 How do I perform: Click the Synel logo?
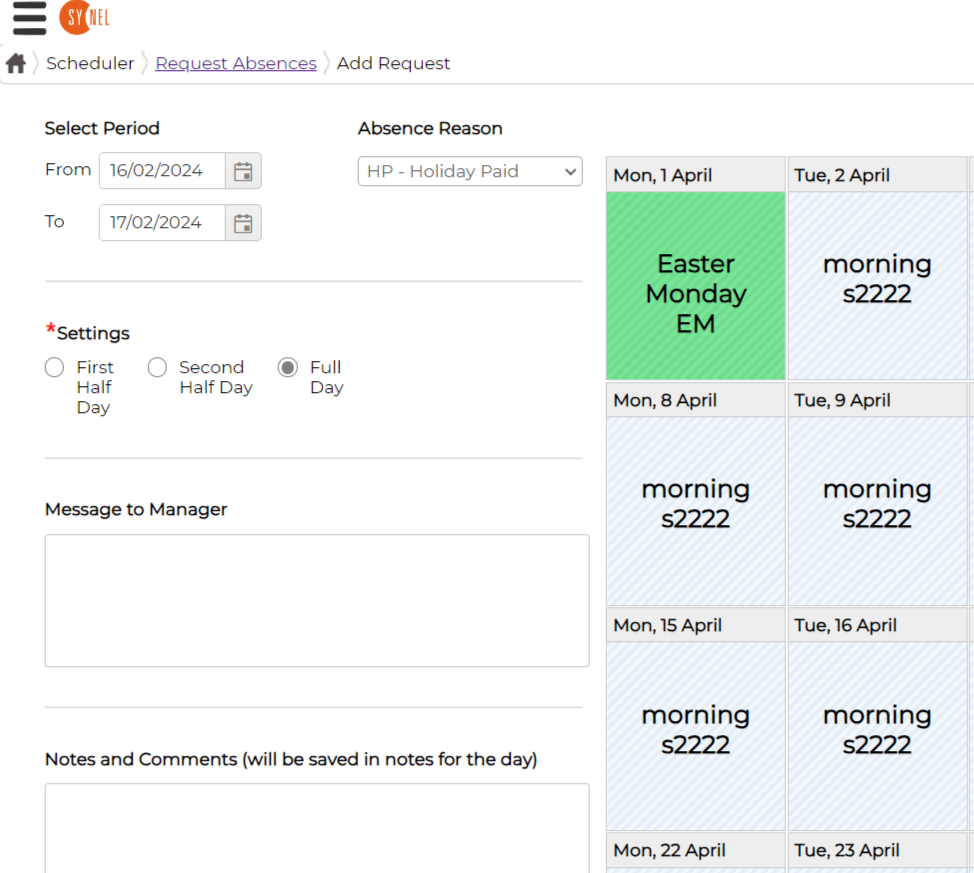84,17
